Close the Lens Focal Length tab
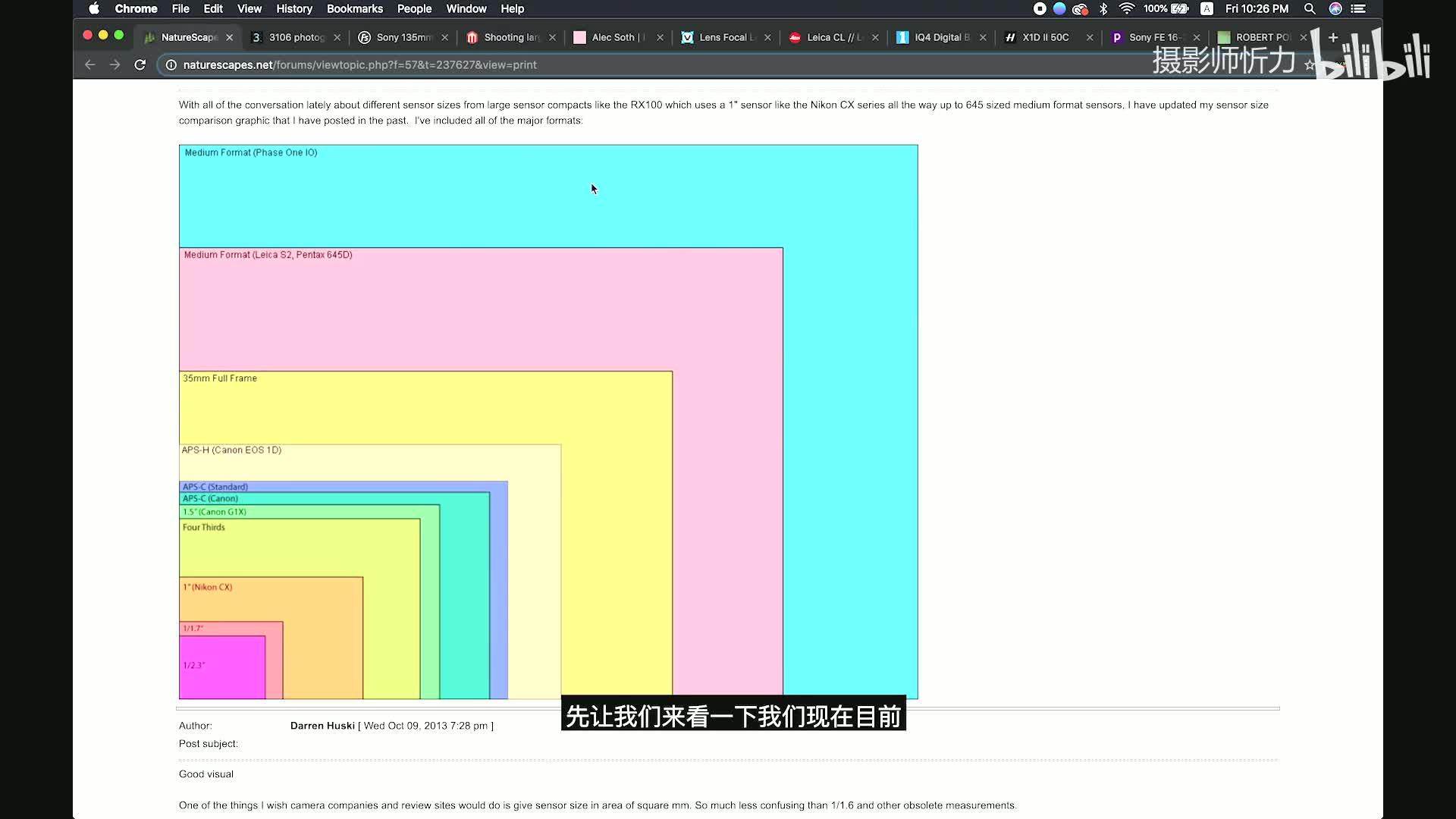Screen dimensions: 1456x819 pos(768,37)
